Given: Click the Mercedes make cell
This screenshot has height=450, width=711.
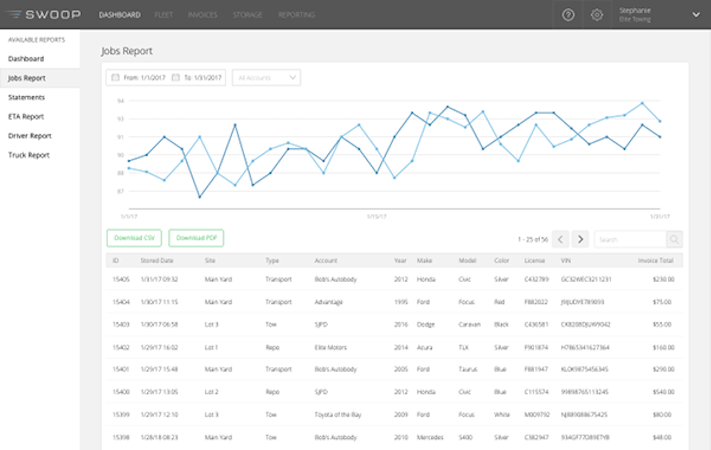Looking at the screenshot, I should click(430, 437).
